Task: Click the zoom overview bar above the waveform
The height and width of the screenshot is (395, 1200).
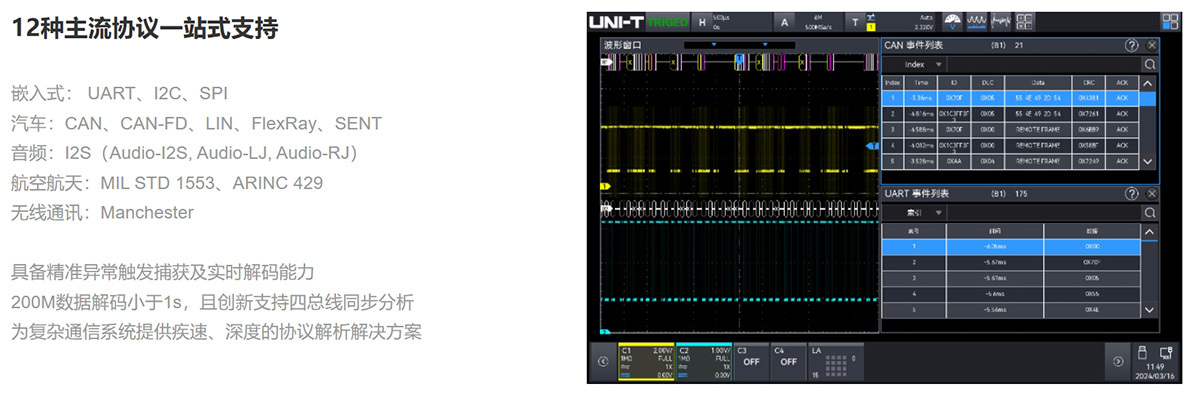Action: [x=741, y=45]
